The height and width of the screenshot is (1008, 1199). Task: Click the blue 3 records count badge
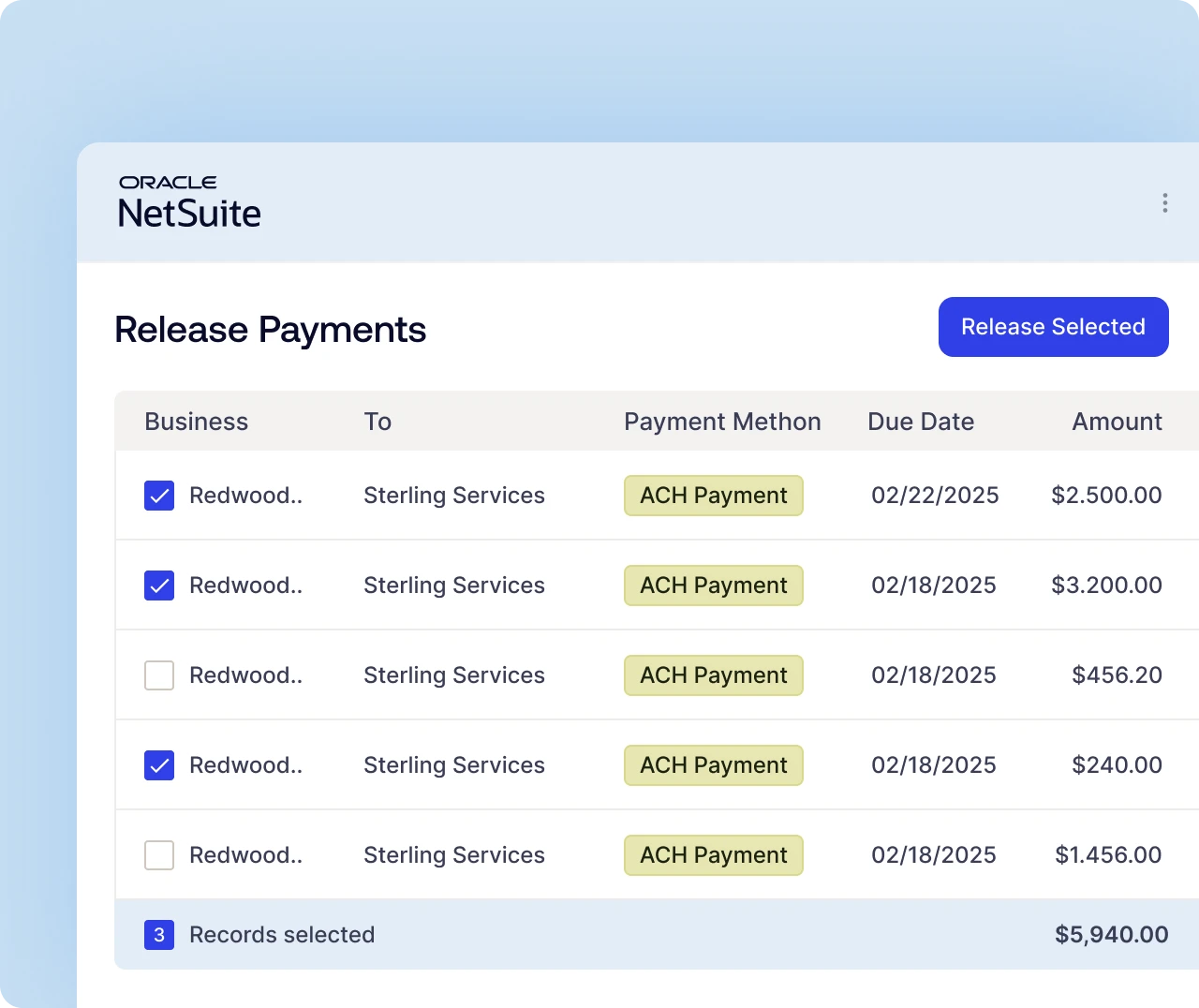[159, 935]
